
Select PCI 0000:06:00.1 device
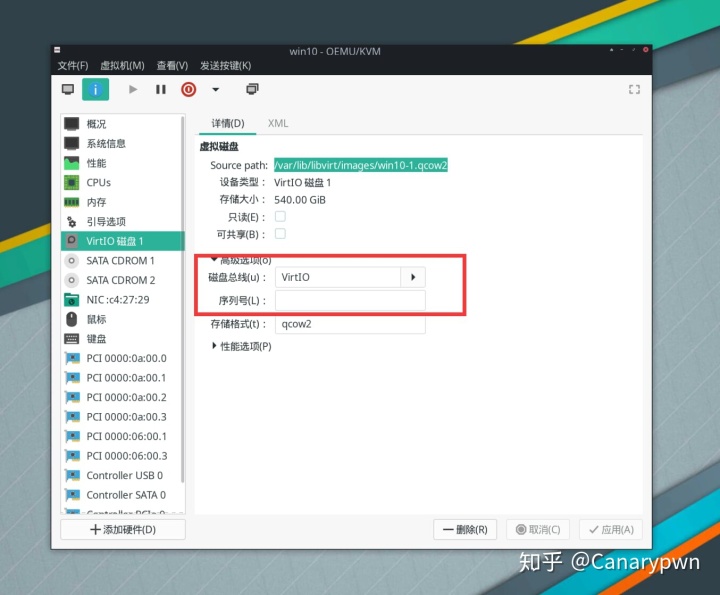pyautogui.click(x=123, y=436)
